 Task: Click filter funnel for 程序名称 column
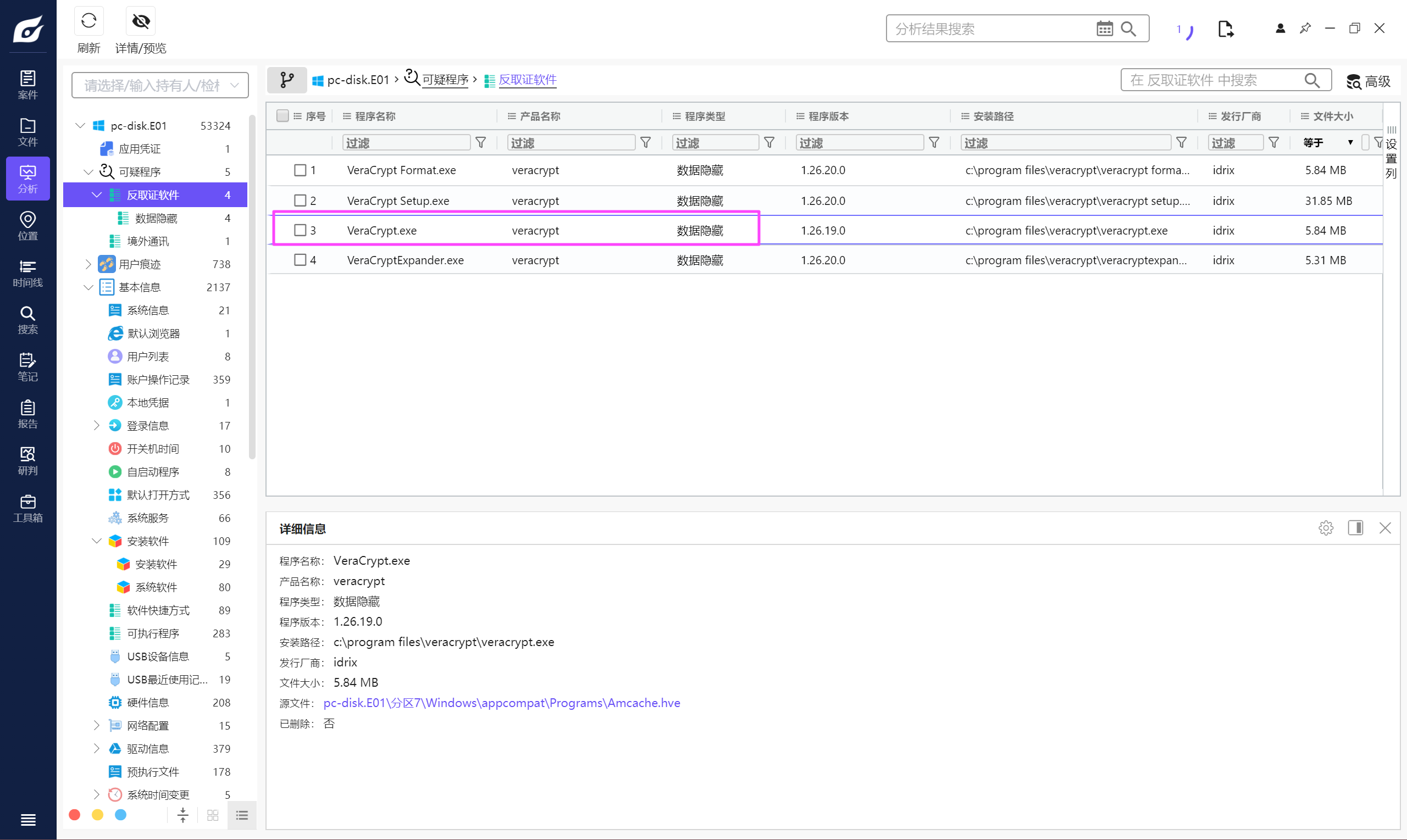coord(481,143)
